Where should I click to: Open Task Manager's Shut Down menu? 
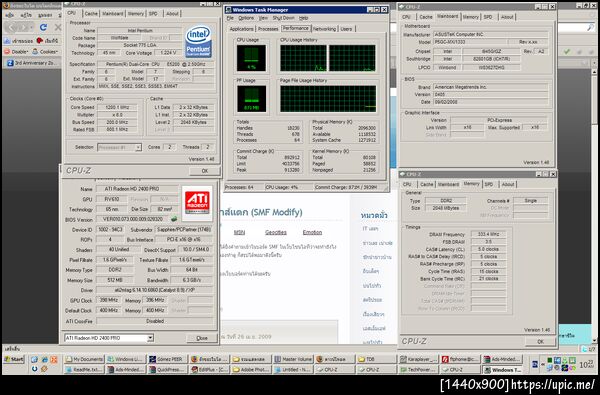point(284,18)
